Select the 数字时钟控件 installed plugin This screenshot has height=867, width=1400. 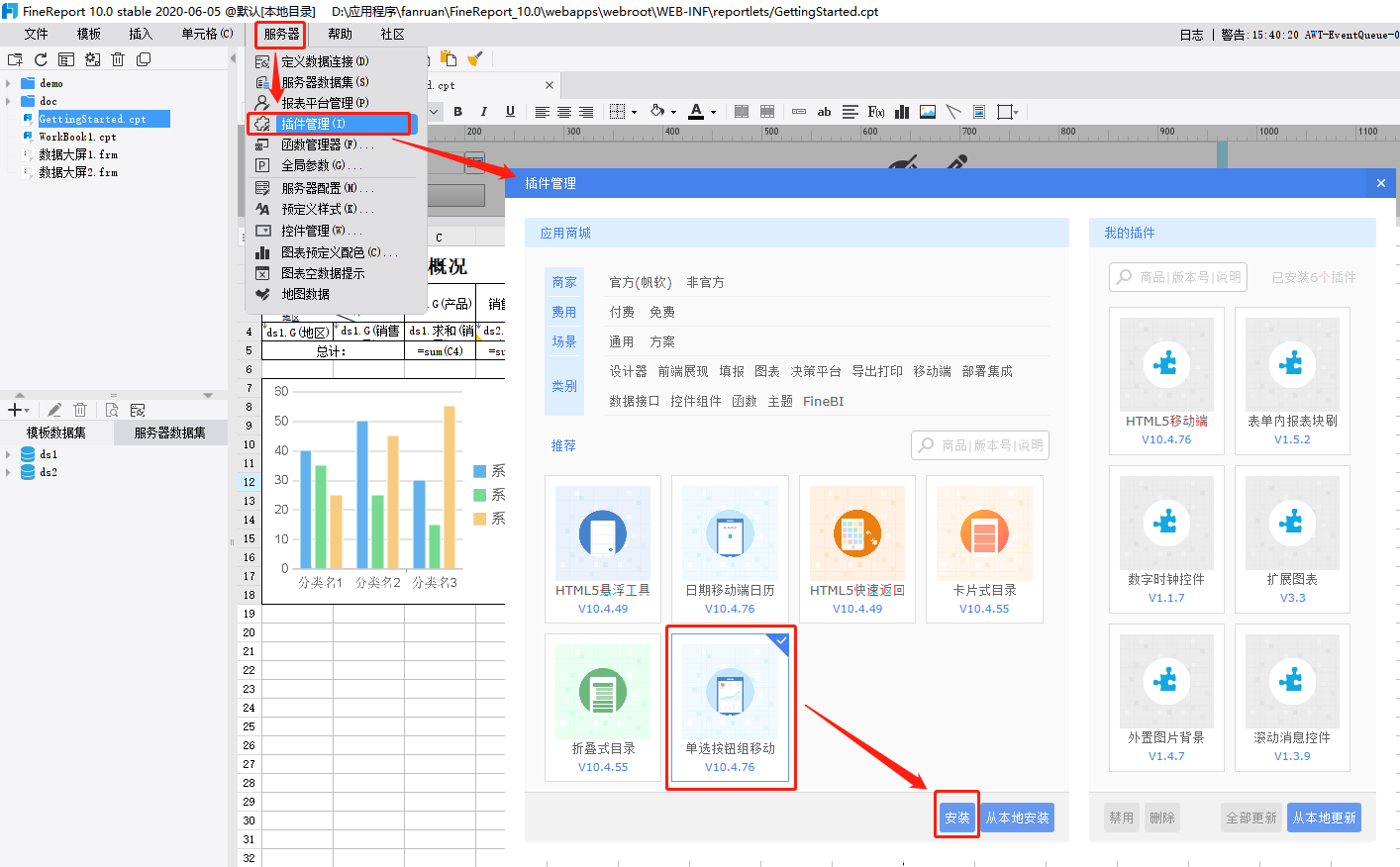[1166, 539]
